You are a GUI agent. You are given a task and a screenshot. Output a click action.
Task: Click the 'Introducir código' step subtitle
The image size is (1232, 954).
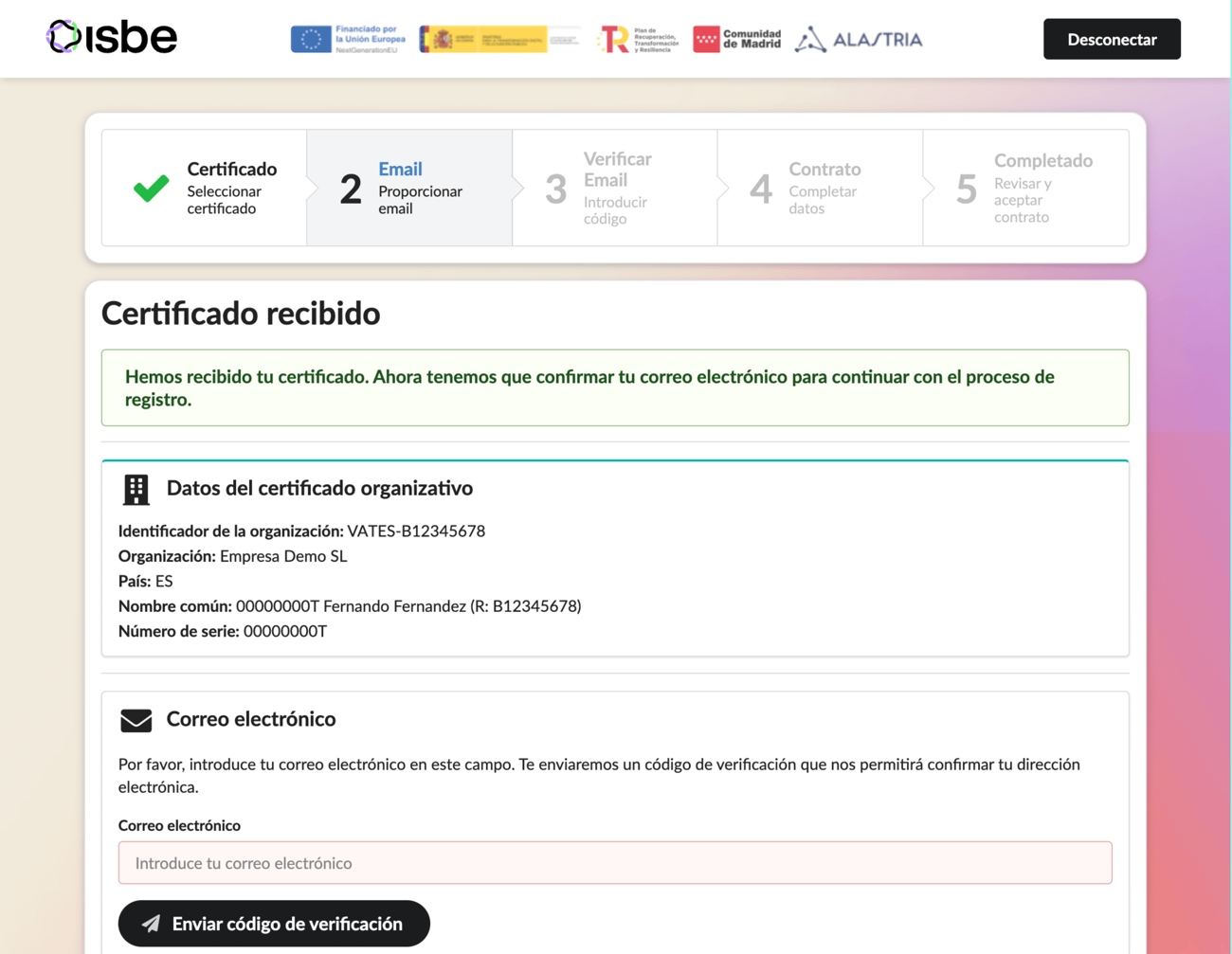tap(615, 210)
